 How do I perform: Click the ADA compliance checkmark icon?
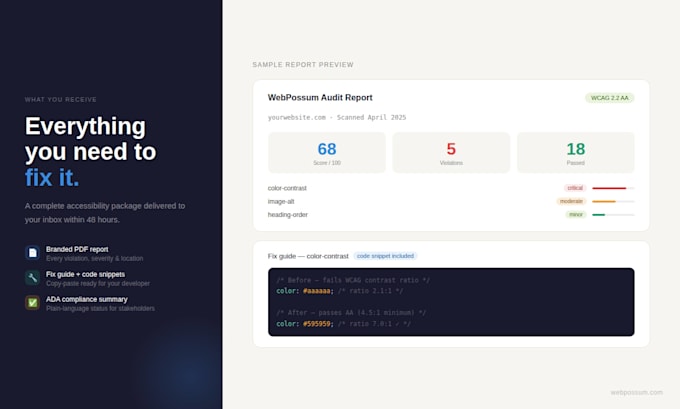pos(33,303)
